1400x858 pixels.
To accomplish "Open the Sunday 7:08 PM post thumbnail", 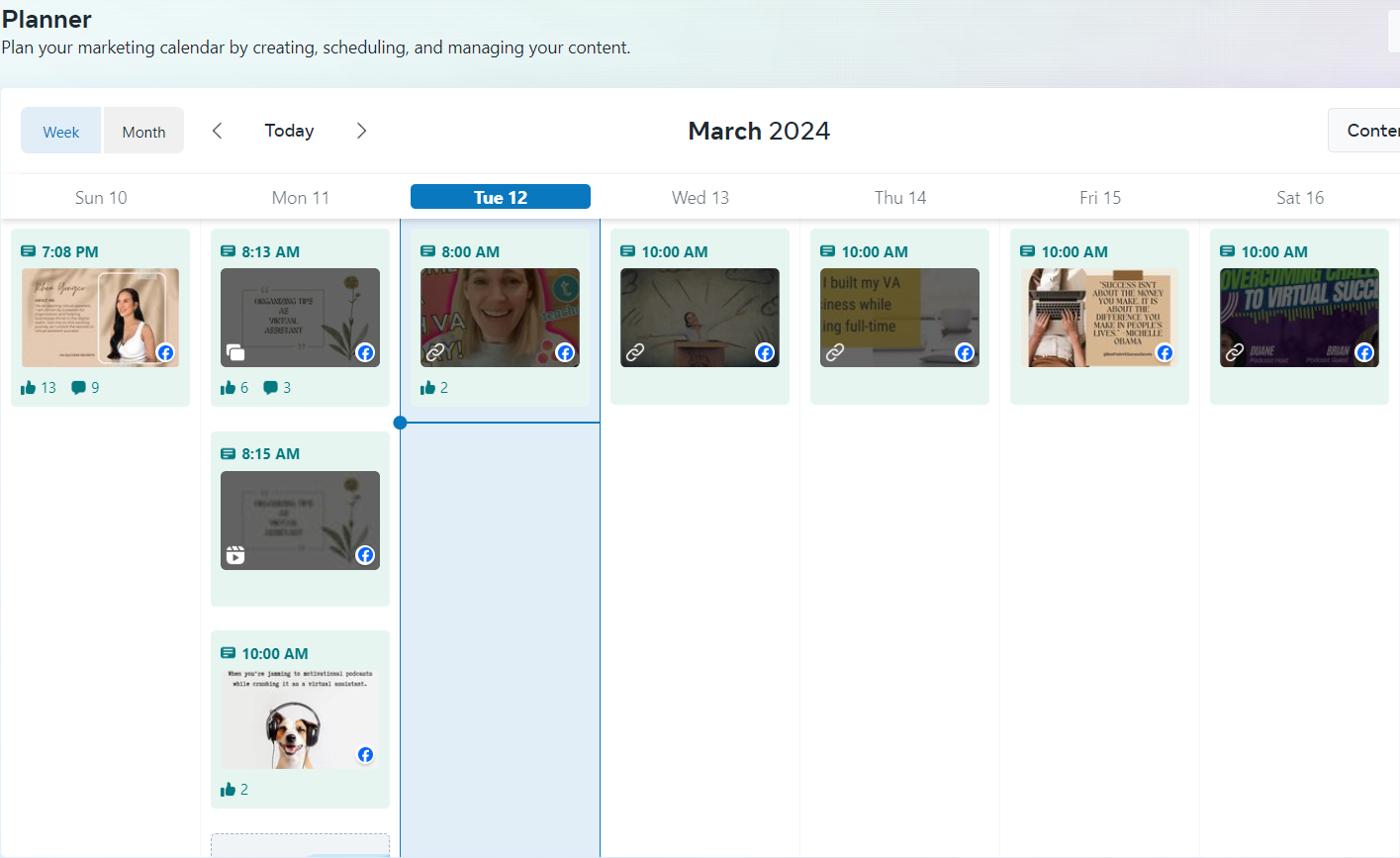I will pos(101,318).
